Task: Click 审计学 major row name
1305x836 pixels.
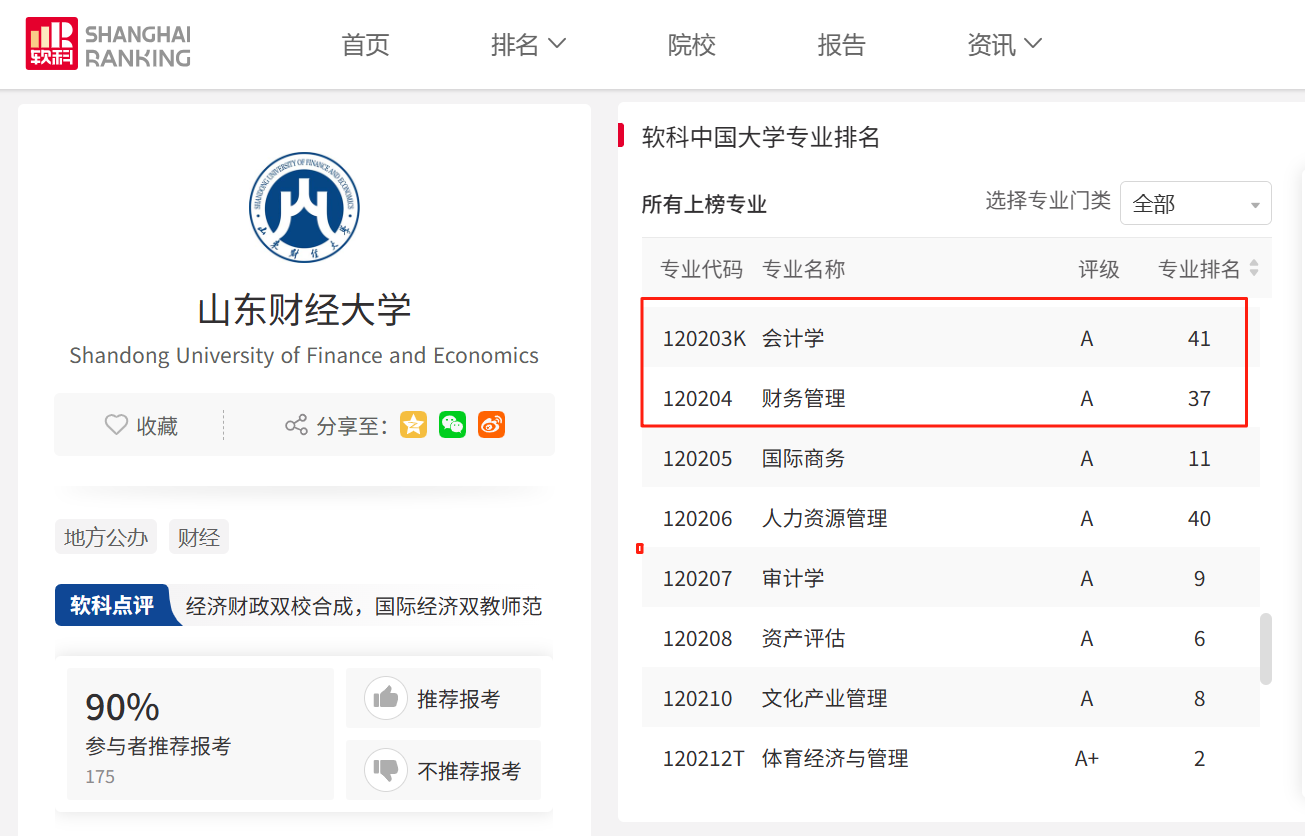Action: pos(793,578)
